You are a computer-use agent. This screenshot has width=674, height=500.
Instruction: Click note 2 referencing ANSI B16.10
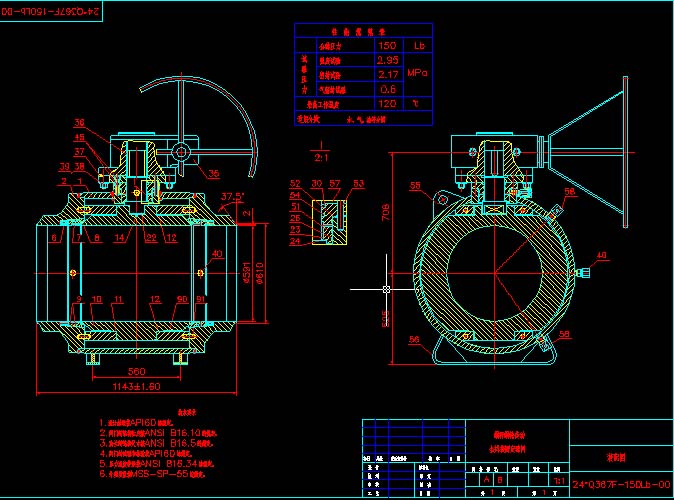[x=158, y=433]
